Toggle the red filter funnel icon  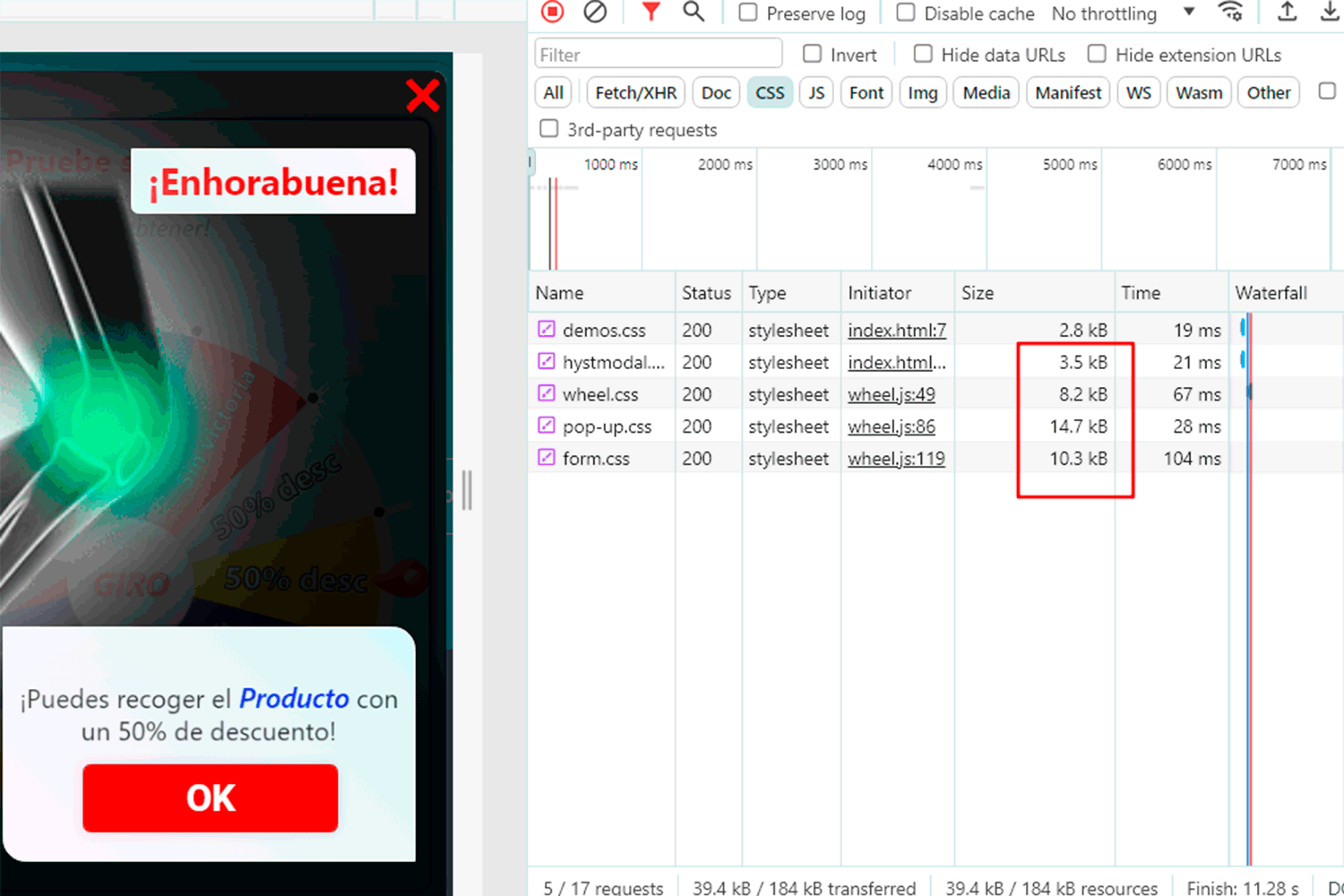pos(651,12)
